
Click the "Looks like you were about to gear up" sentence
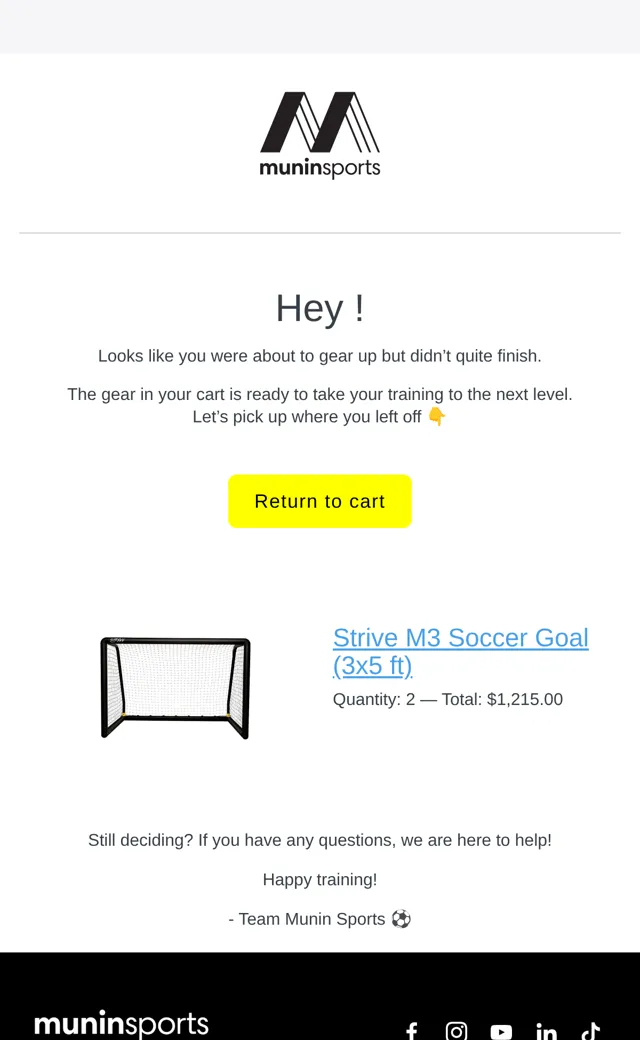[320, 356]
